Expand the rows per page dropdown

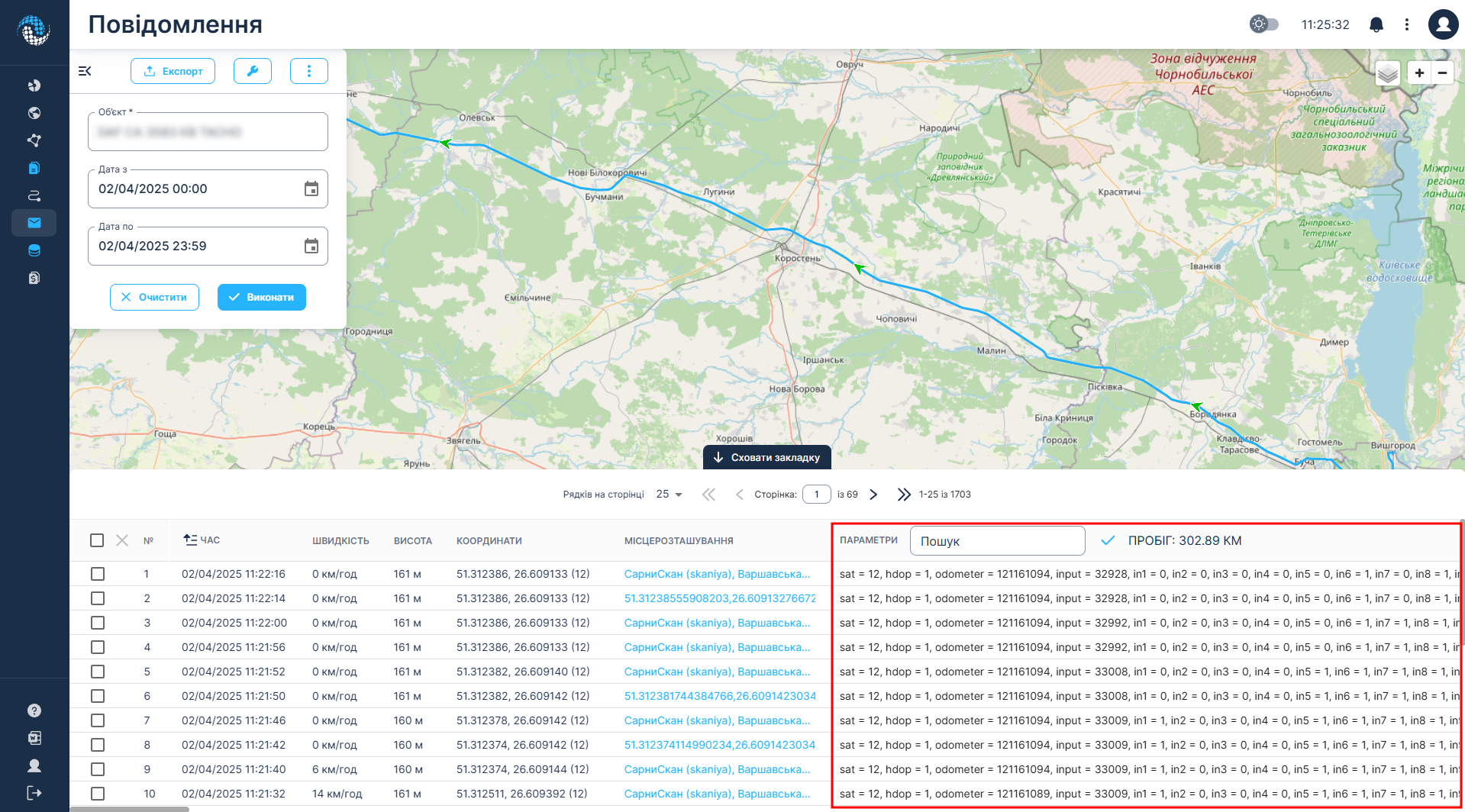pyautogui.click(x=670, y=495)
